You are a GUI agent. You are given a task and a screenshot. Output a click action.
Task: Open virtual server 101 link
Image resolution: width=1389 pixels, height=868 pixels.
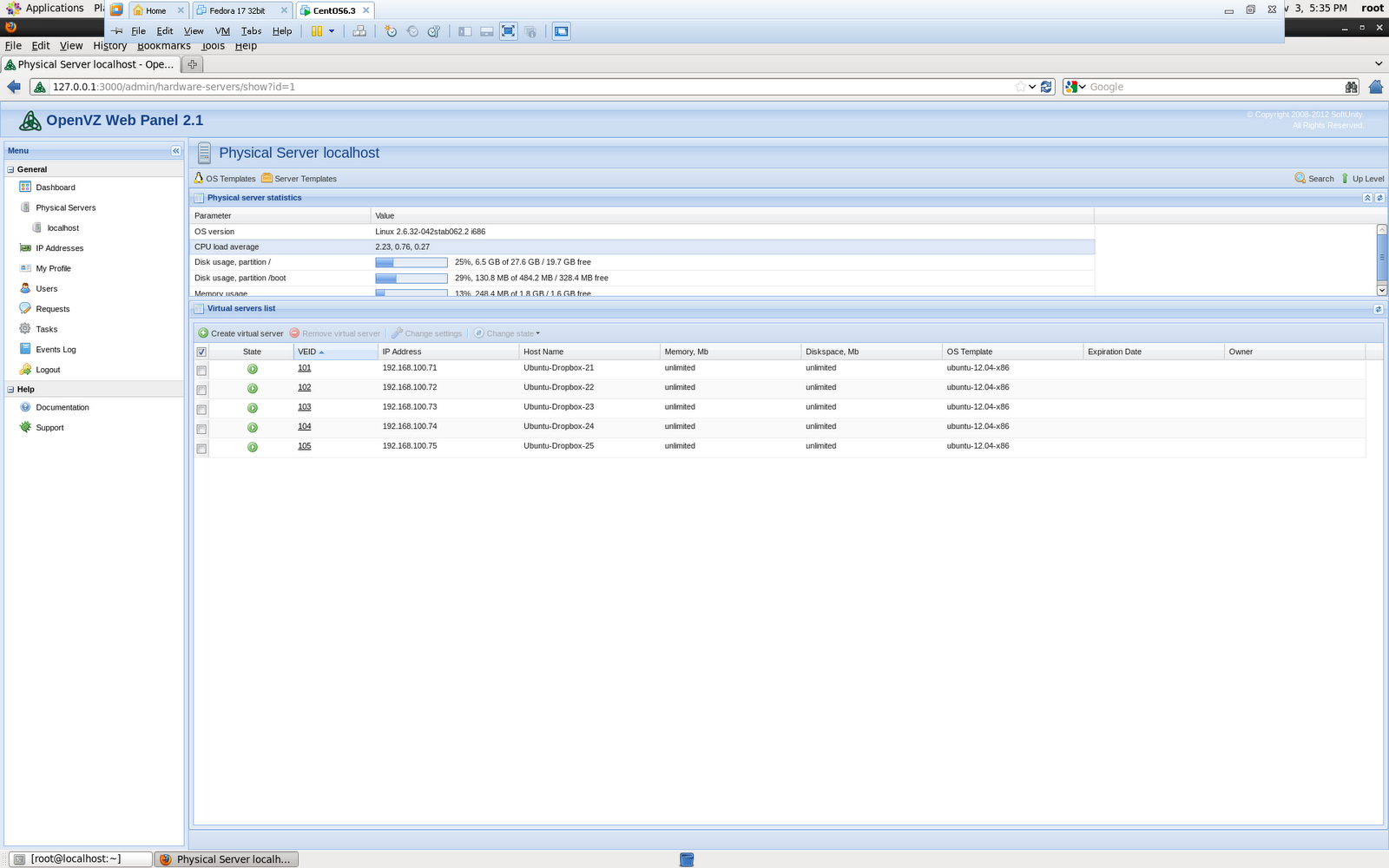tap(305, 368)
